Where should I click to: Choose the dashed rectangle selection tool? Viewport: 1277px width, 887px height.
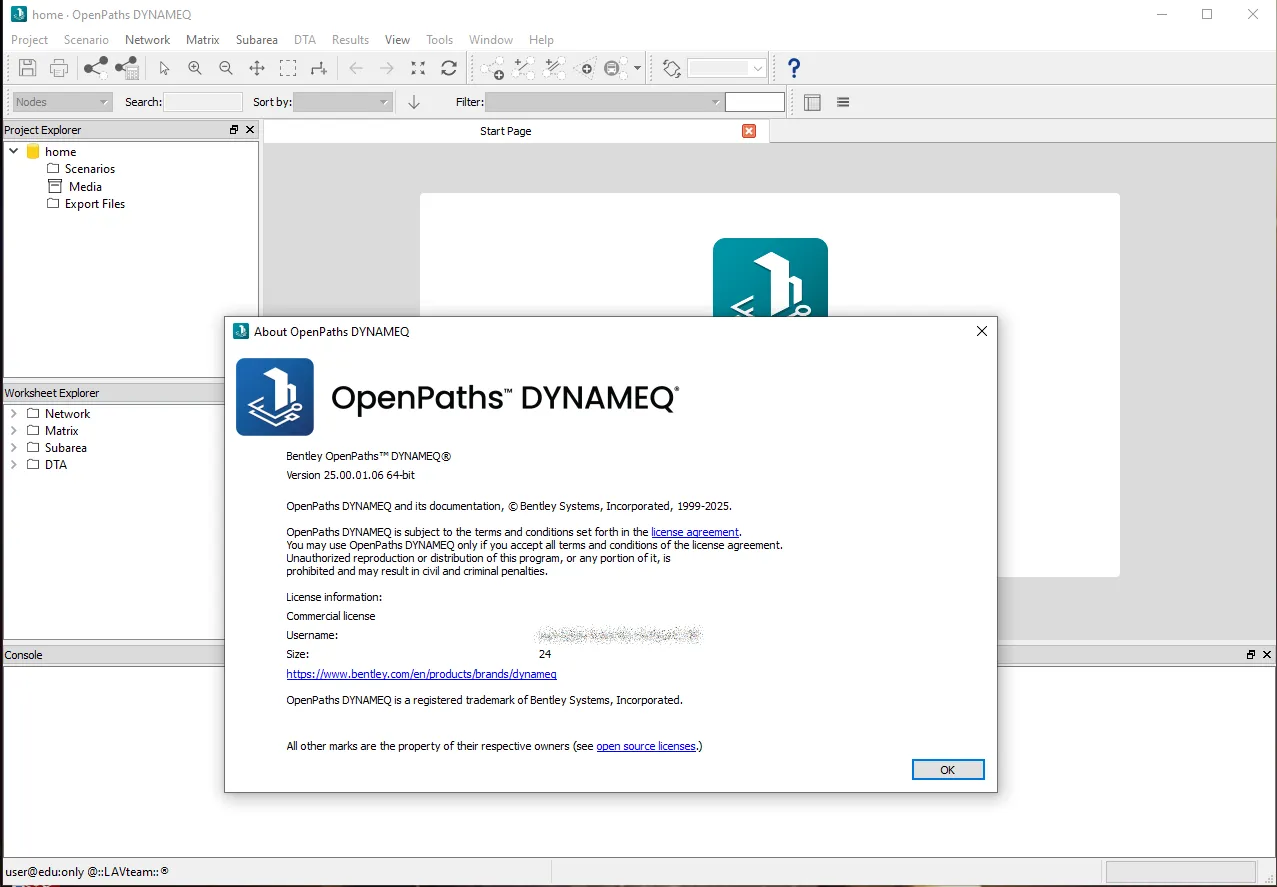(288, 68)
